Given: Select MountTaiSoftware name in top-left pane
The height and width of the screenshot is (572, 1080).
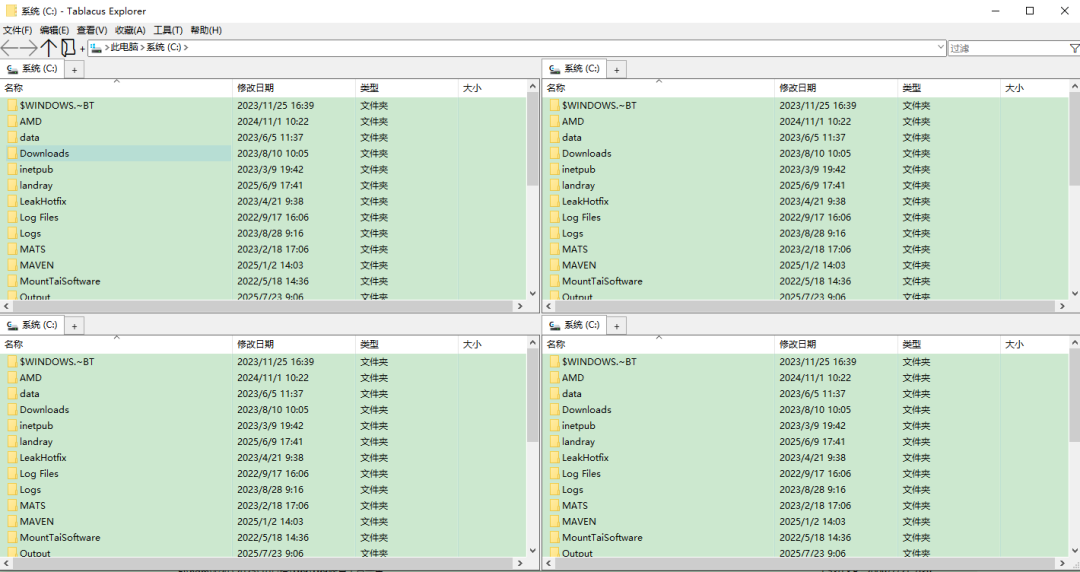Looking at the screenshot, I should click(x=60, y=281).
